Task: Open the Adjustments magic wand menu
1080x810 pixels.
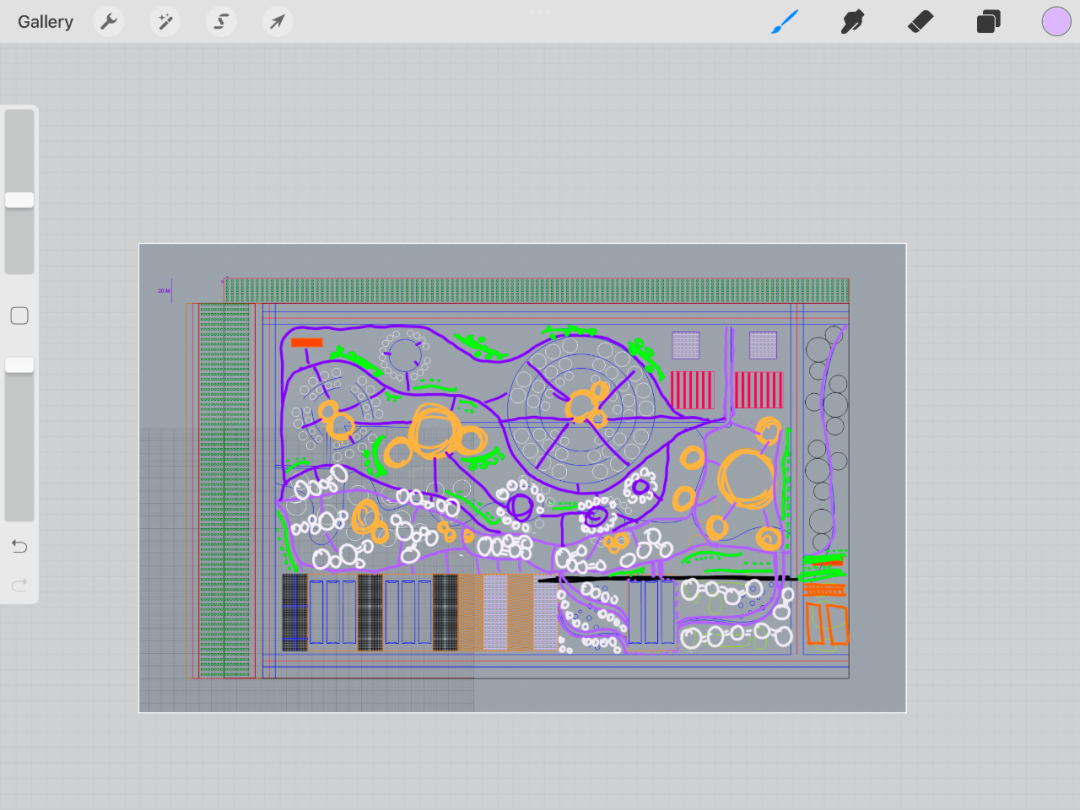Action: (165, 22)
